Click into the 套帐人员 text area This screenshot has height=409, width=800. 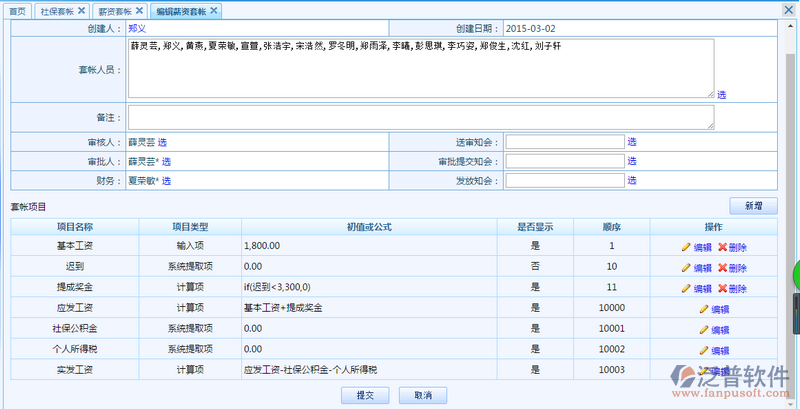(x=421, y=68)
